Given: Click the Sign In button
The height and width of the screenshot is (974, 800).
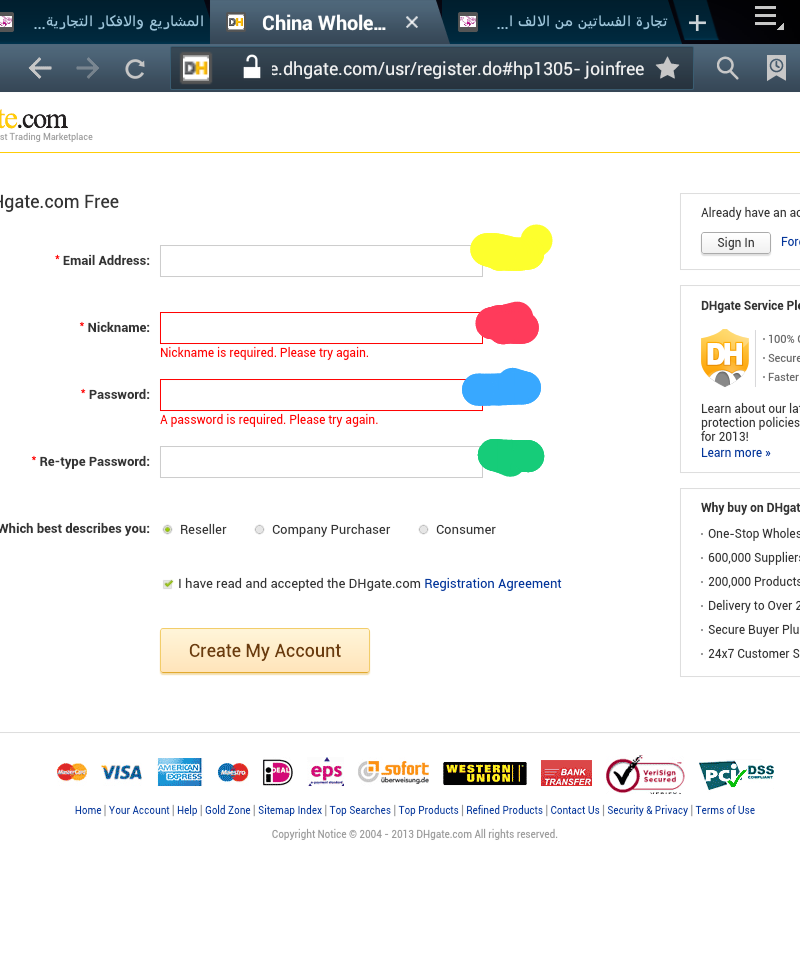Looking at the screenshot, I should click(x=735, y=243).
